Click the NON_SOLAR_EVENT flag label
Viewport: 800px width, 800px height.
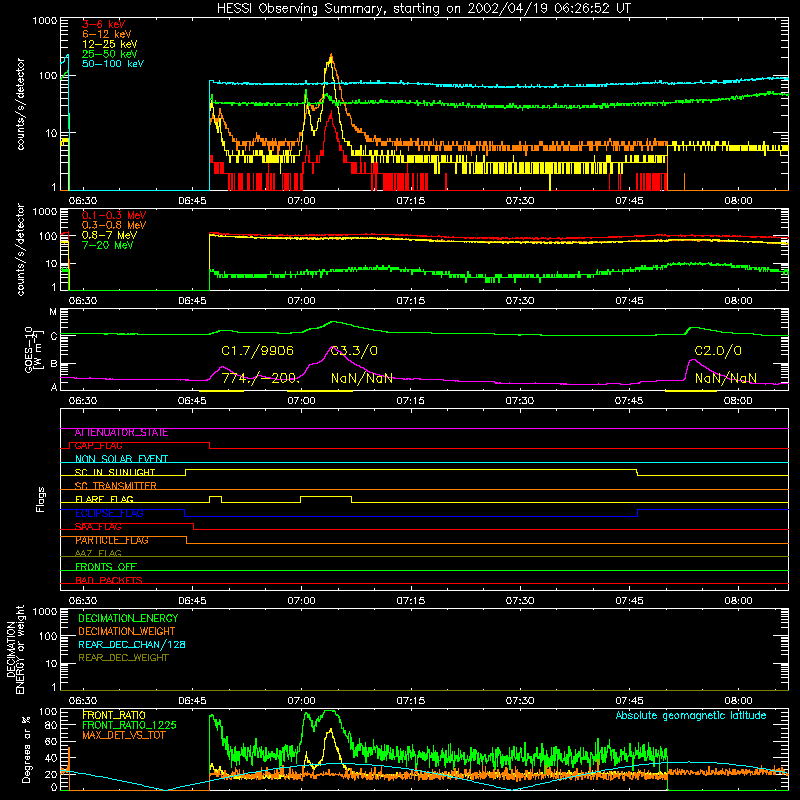[x=121, y=459]
